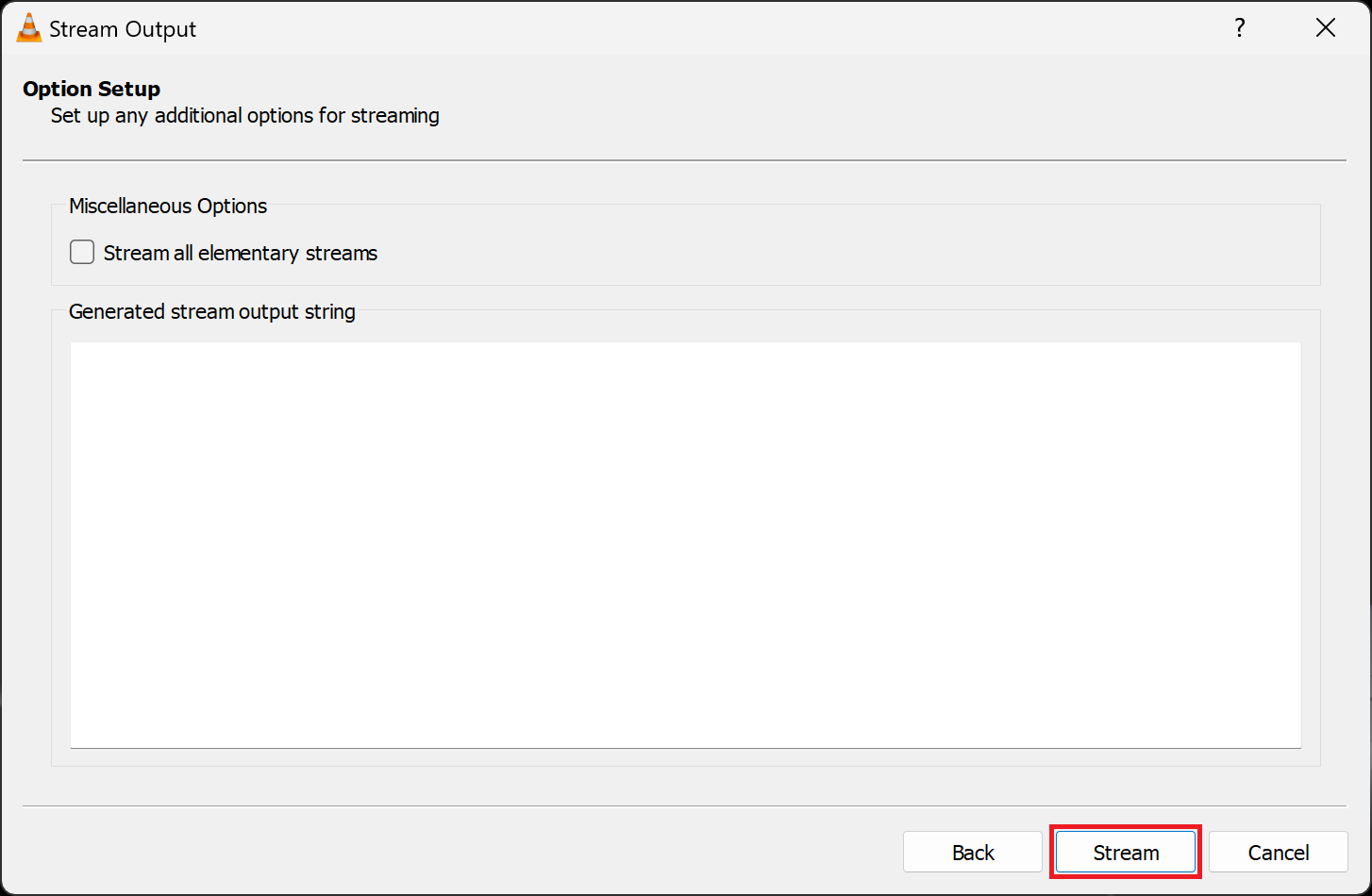The width and height of the screenshot is (1372, 896).
Task: Start streaming with the Stream button
Action: coord(1126,853)
